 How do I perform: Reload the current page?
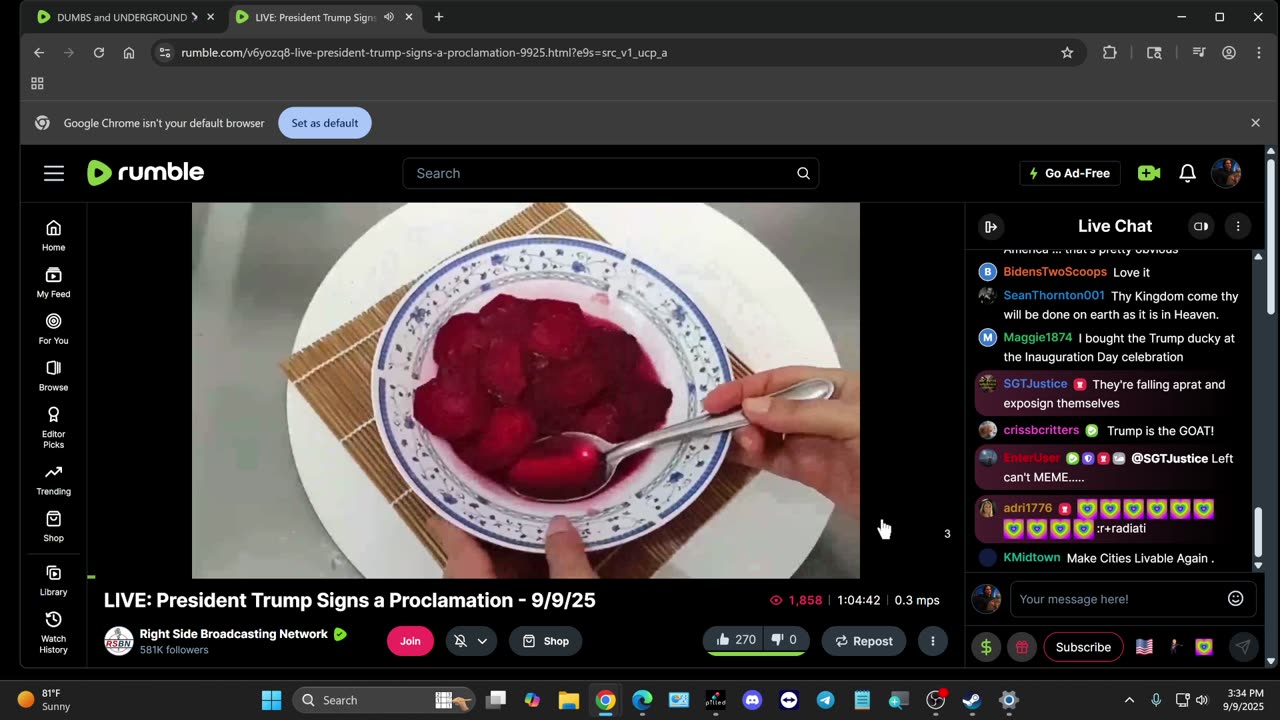(99, 52)
